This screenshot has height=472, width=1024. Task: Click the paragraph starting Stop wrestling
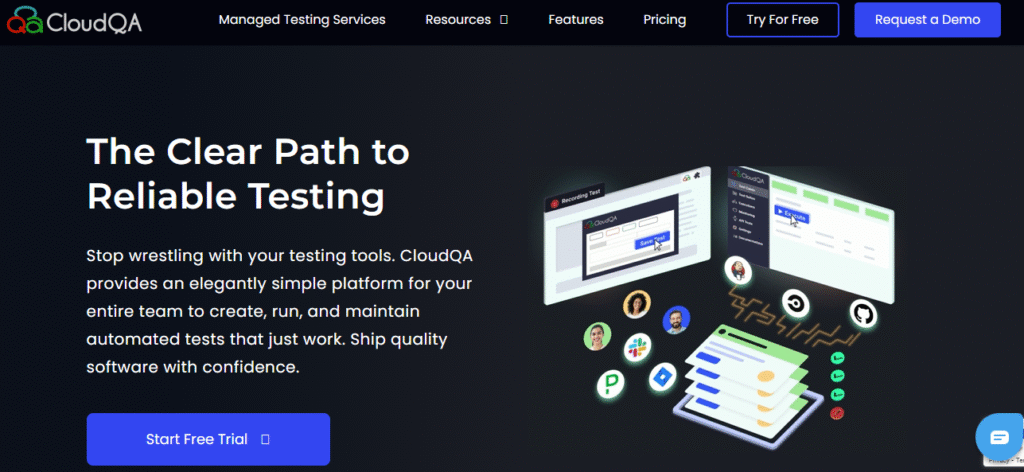(x=280, y=311)
